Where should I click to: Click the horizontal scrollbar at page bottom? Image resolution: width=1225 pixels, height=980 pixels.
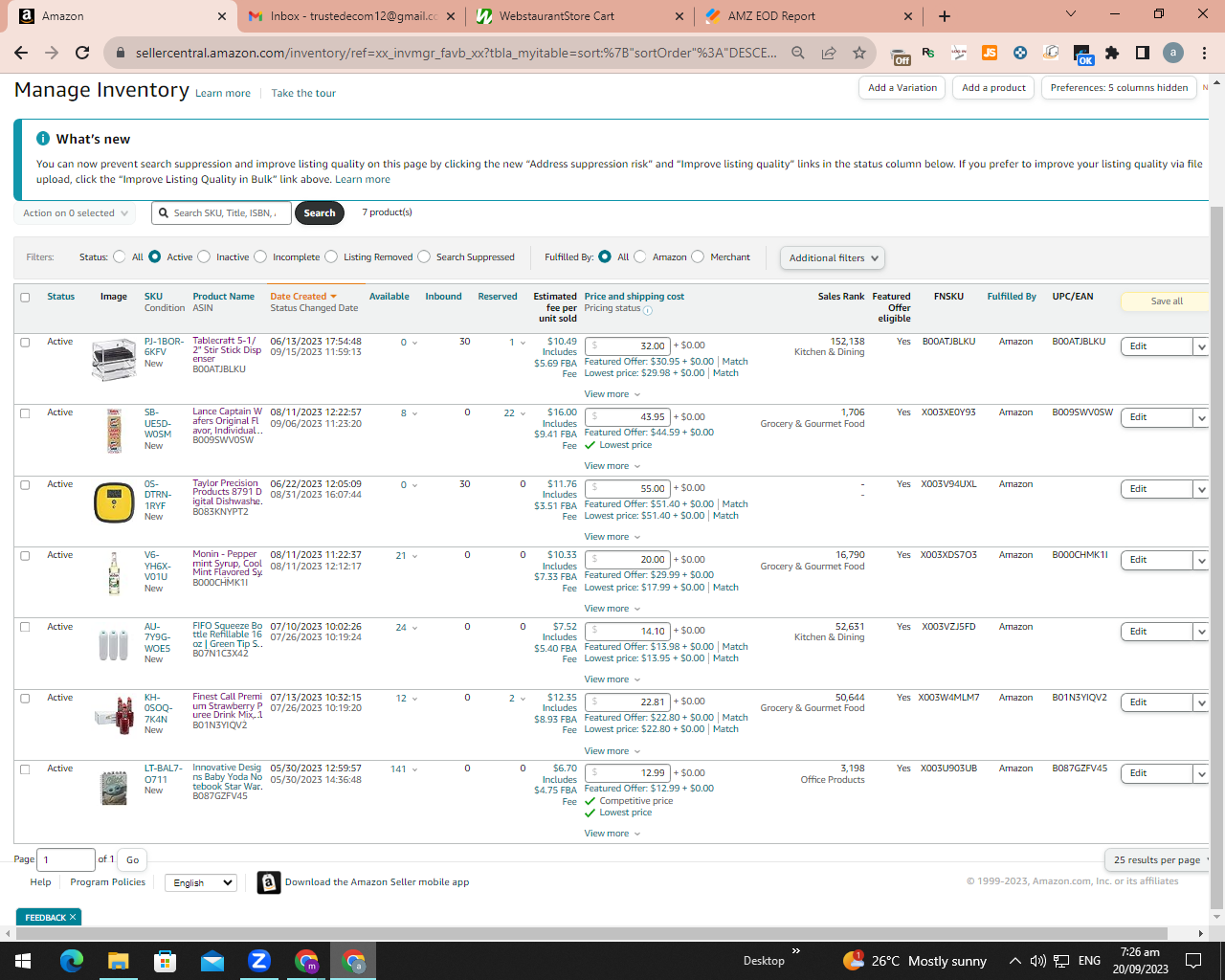591,933
